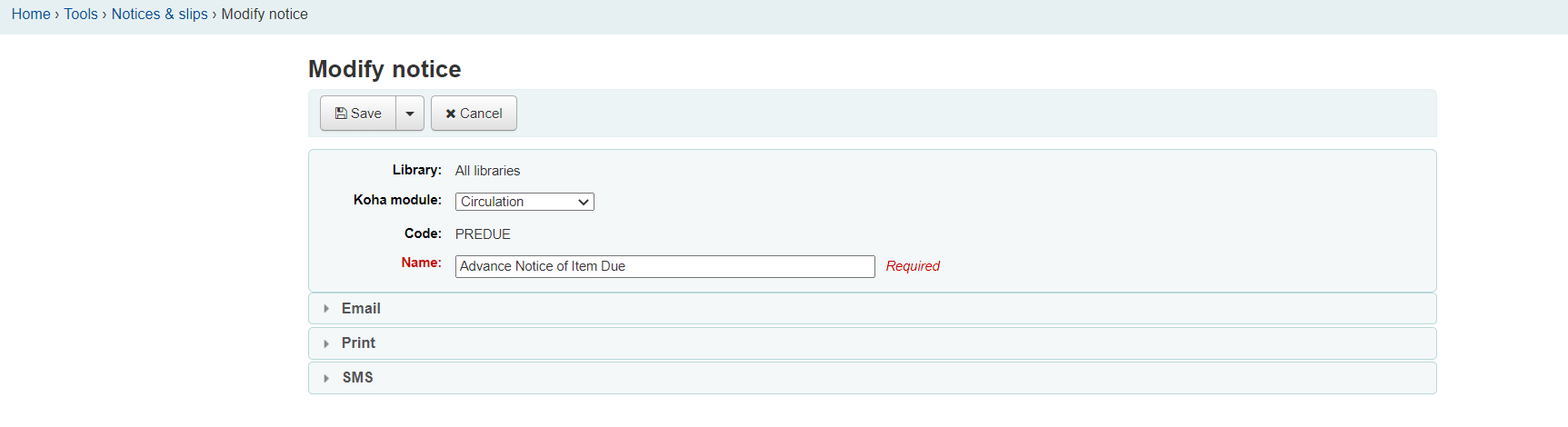The height and width of the screenshot is (427, 1568).
Task: Expand the Print section triangle
Action: pyautogui.click(x=326, y=343)
